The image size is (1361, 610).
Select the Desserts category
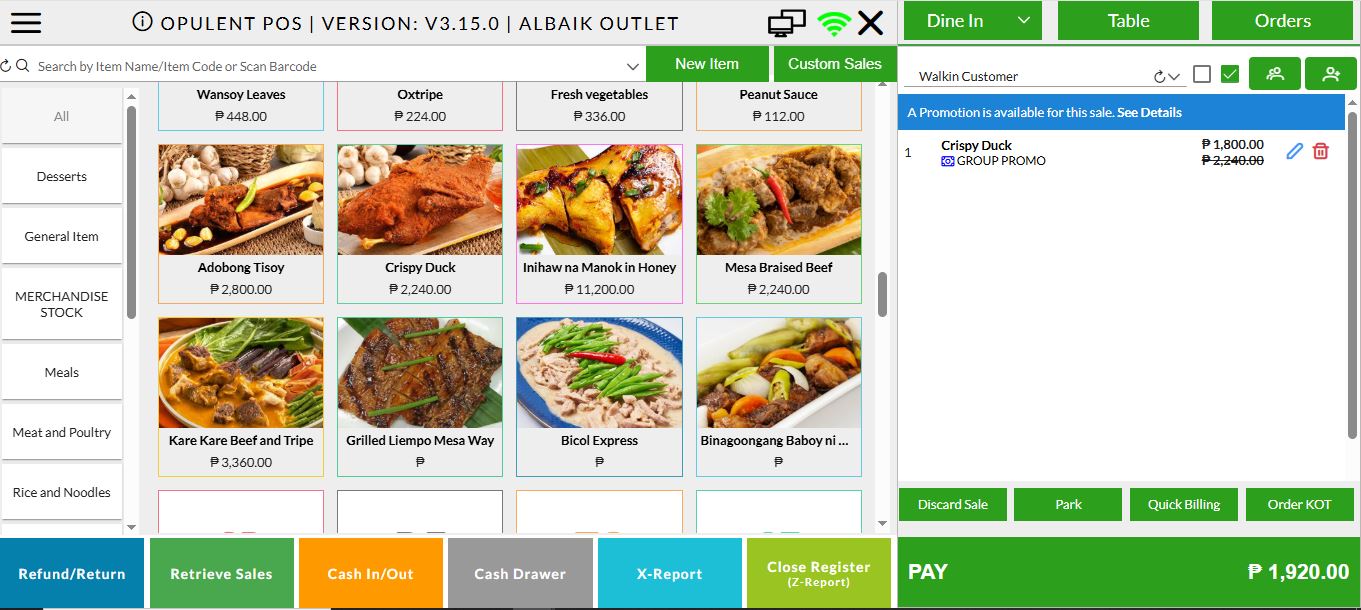tap(62, 176)
